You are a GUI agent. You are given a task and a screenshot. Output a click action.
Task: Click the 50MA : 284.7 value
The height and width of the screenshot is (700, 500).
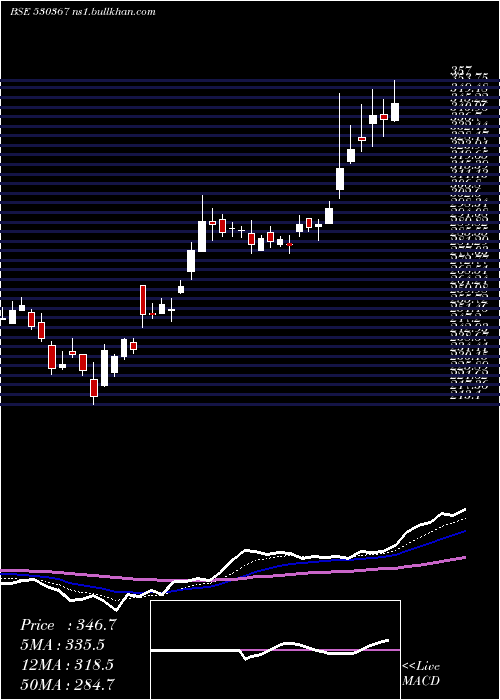(67, 684)
